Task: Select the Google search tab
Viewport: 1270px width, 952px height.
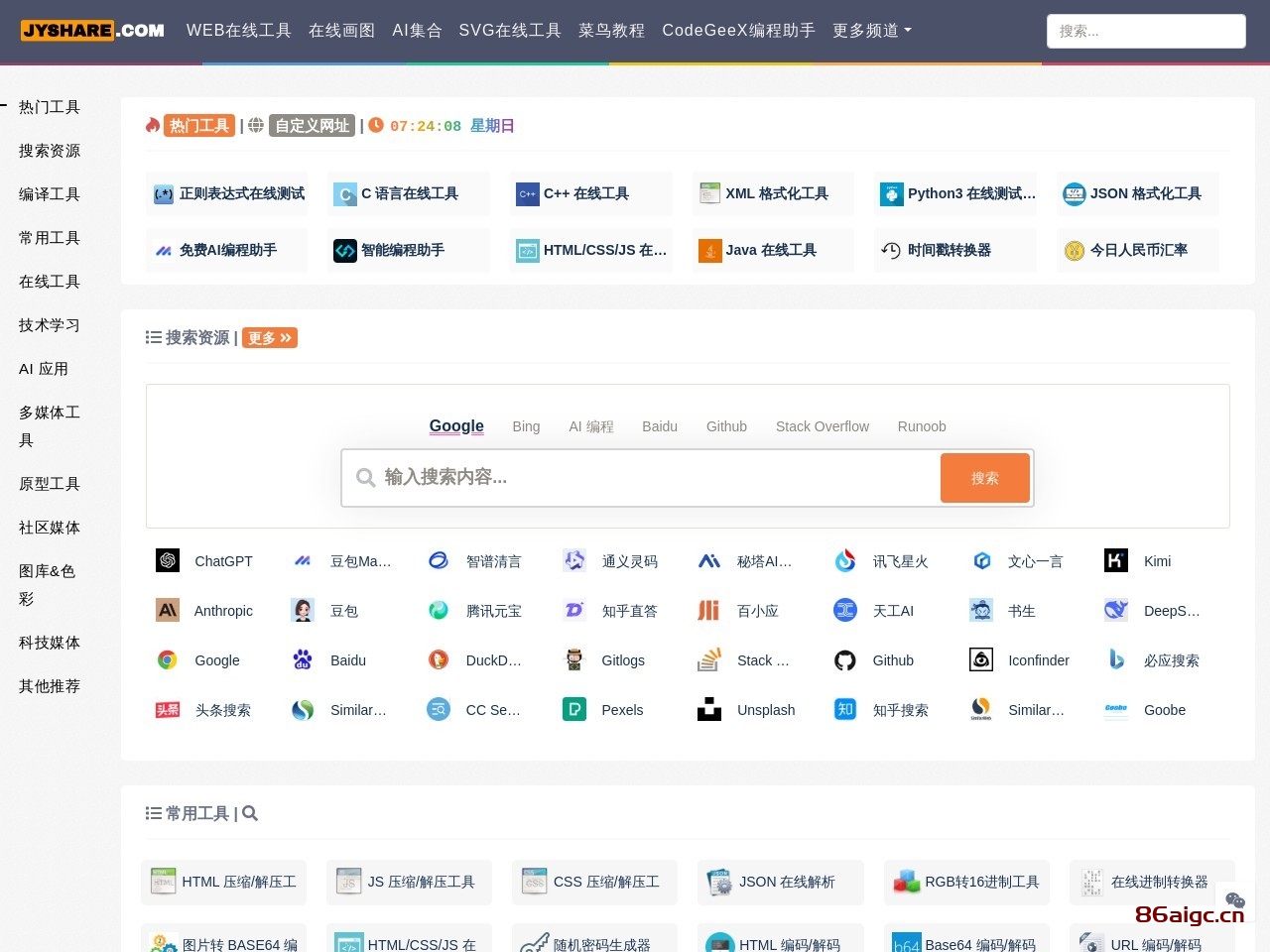Action: 456,426
